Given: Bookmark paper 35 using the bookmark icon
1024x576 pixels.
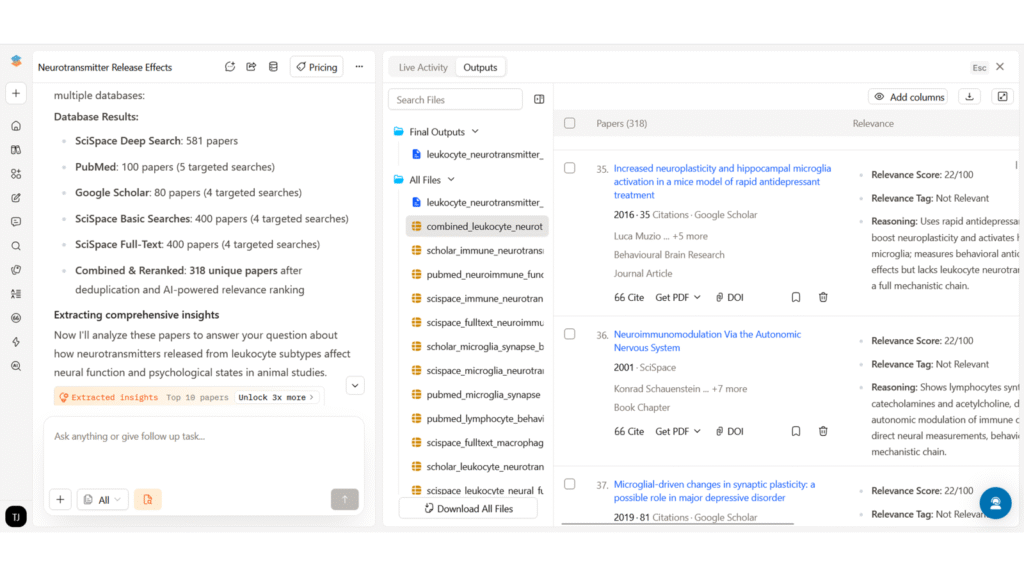Looking at the screenshot, I should pyautogui.click(x=796, y=297).
